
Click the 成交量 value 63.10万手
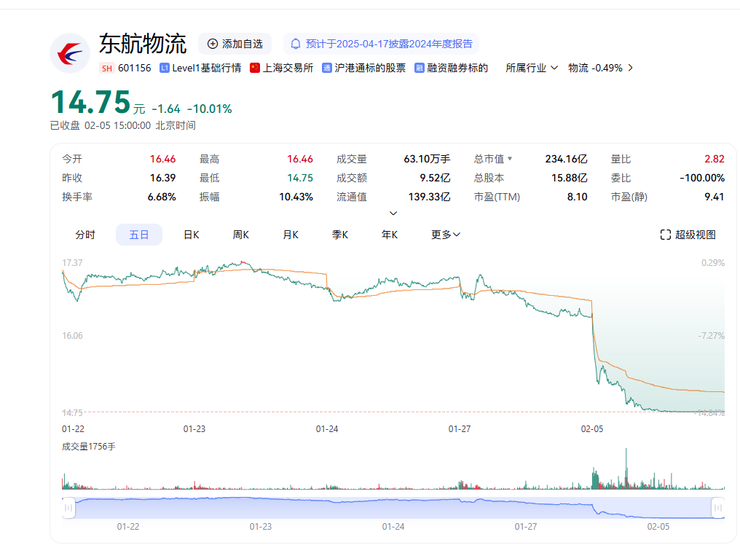point(427,159)
